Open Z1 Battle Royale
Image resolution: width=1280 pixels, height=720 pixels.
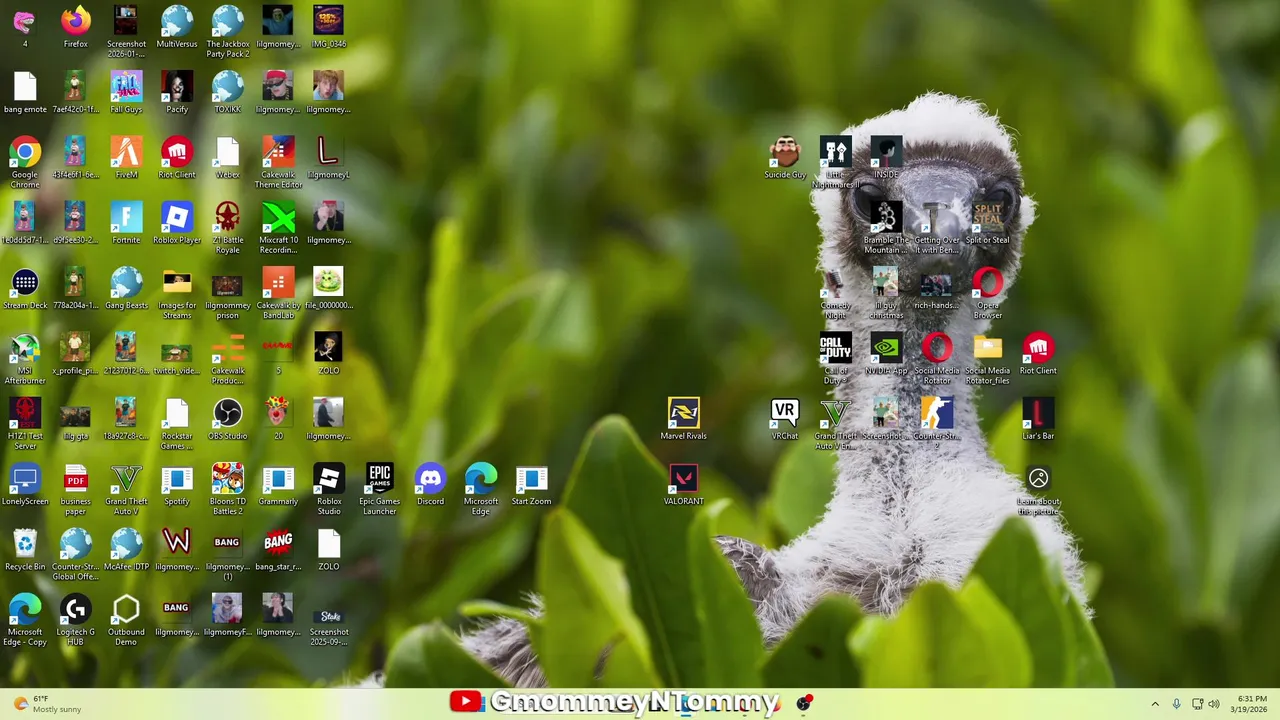(228, 228)
